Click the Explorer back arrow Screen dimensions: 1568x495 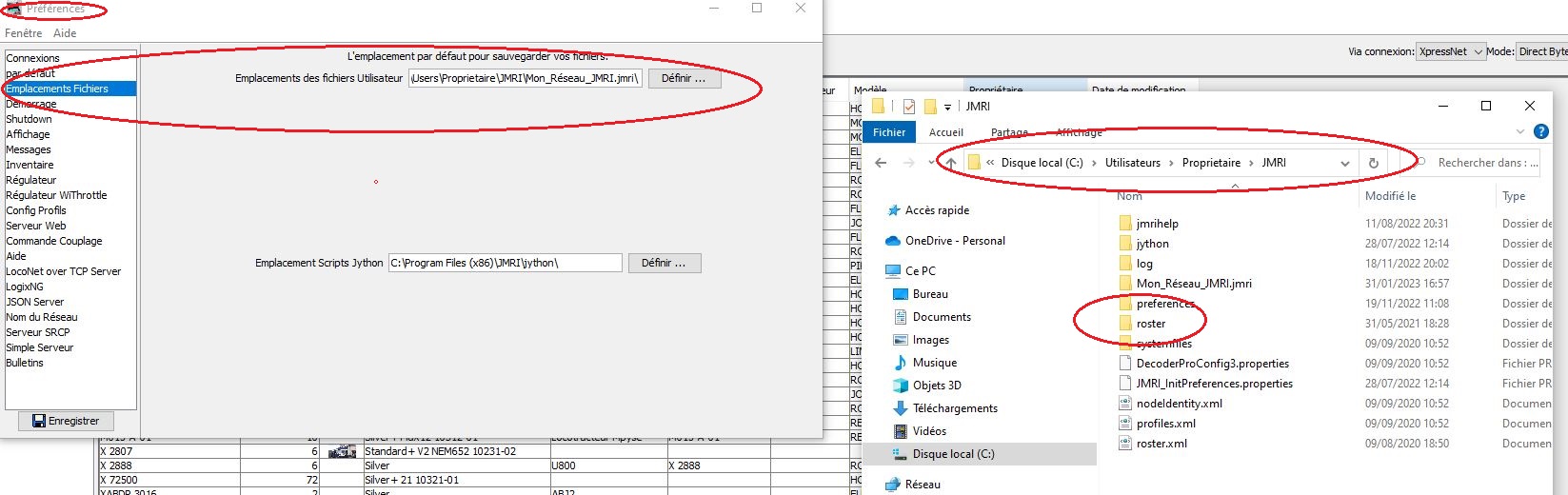click(x=881, y=163)
